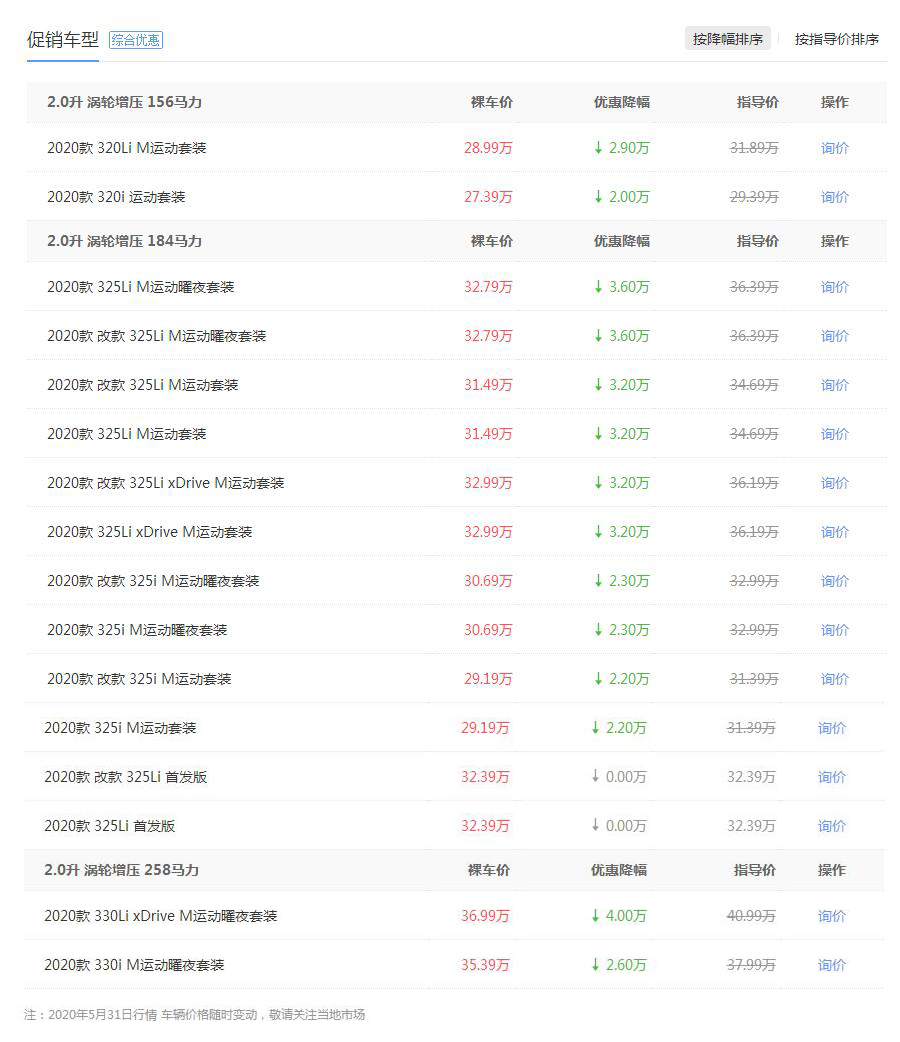The height and width of the screenshot is (1042, 900).
Task: Click the struck-through 37.99万 guide price
Action: pos(751,965)
